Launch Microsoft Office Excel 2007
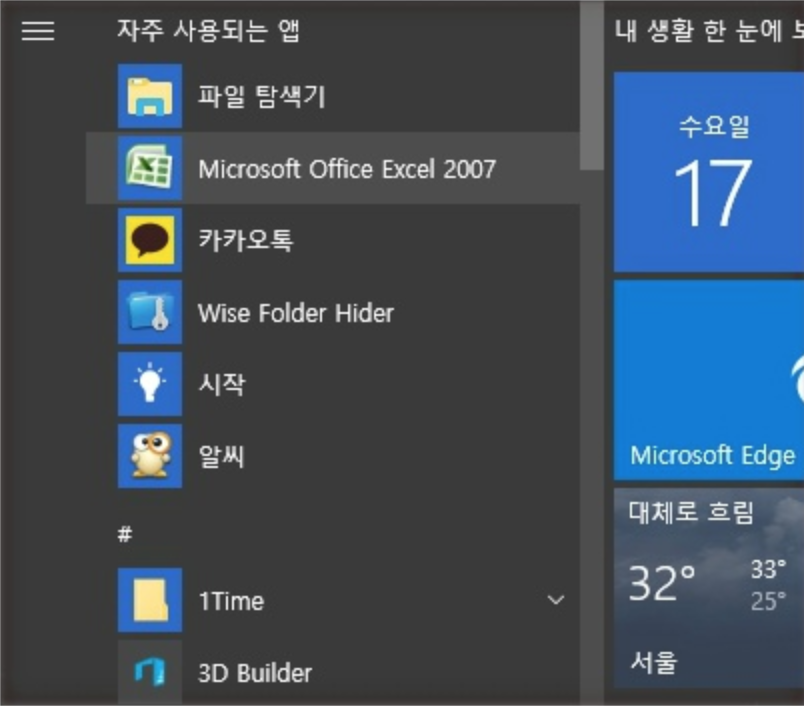804x706 pixels. (x=347, y=169)
